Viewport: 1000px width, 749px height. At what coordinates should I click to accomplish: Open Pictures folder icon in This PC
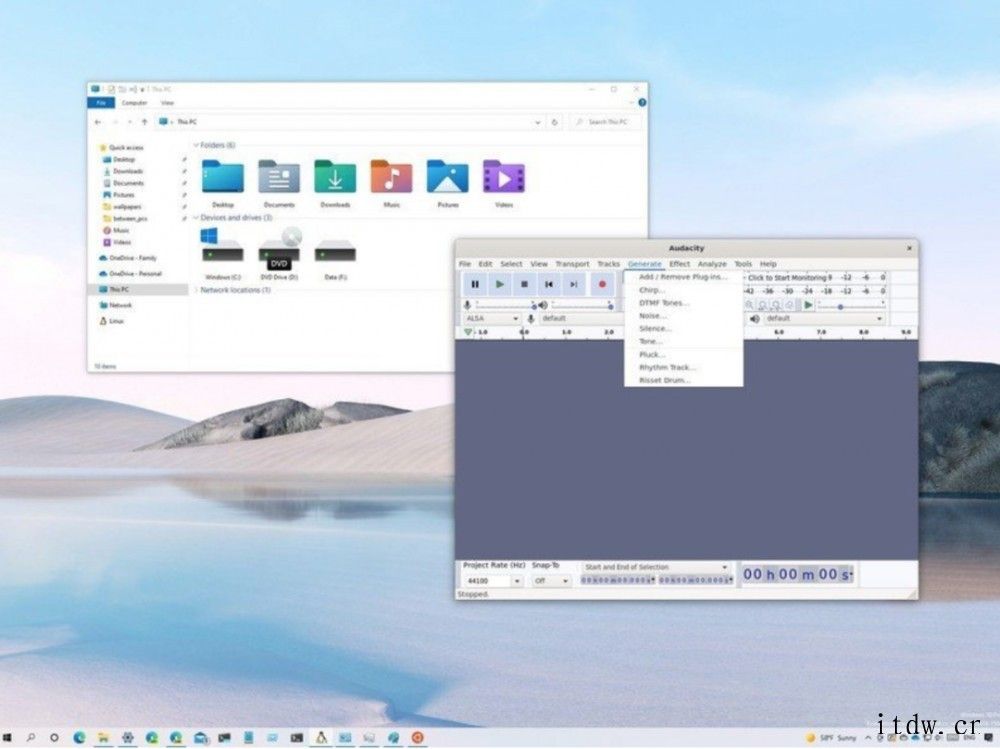coord(447,177)
